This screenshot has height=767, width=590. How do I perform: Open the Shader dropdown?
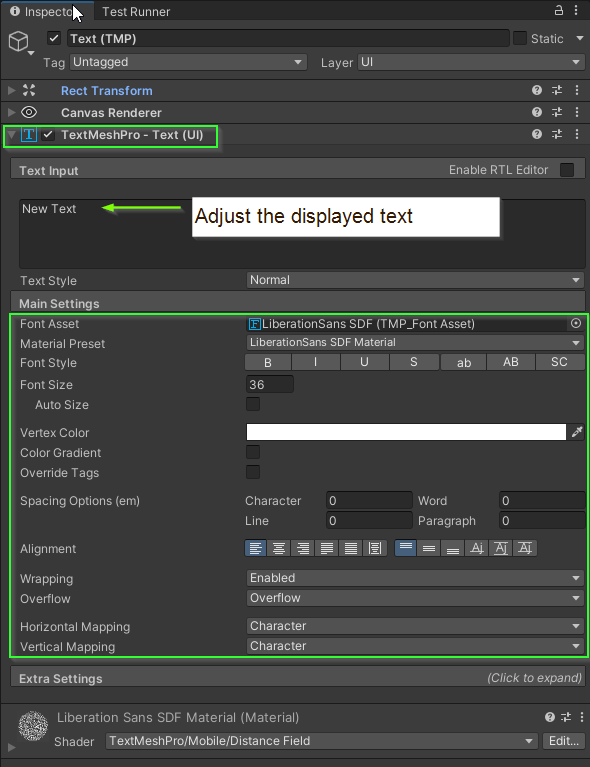click(x=321, y=741)
